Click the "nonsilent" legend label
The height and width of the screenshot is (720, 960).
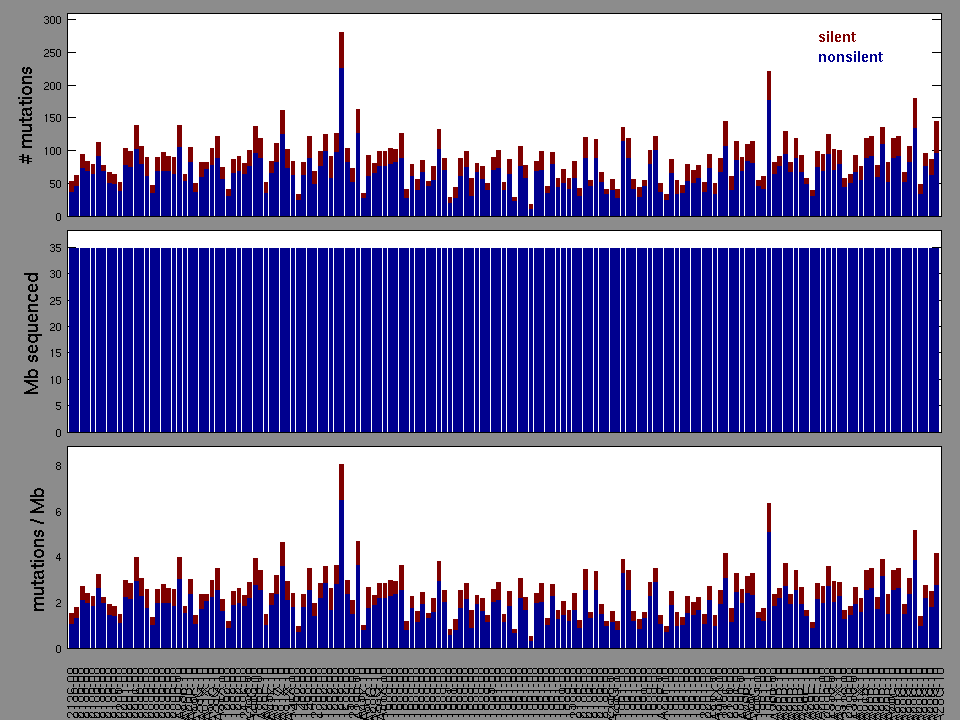pyautogui.click(x=850, y=57)
